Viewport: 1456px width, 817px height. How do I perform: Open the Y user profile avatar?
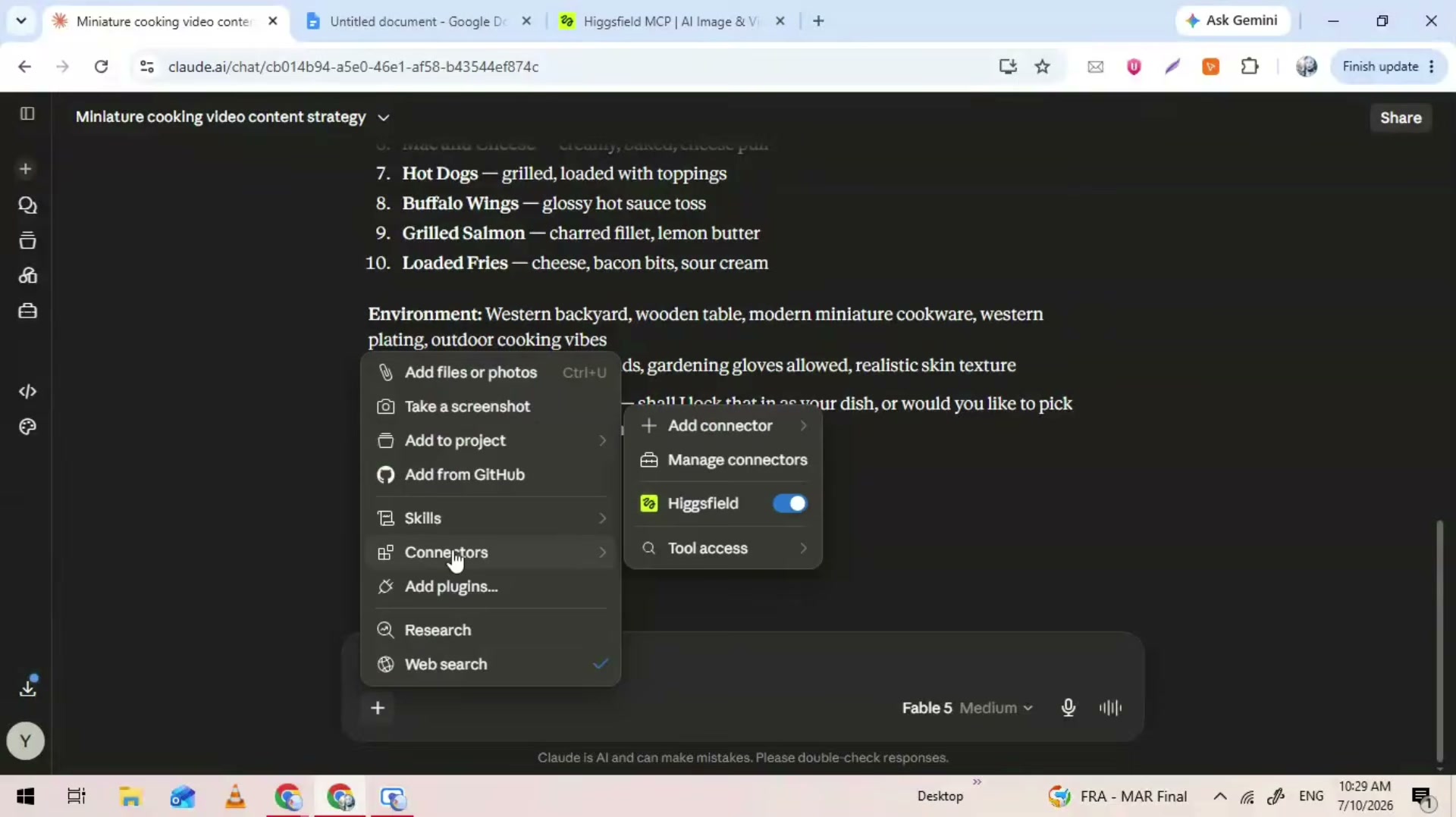tap(25, 740)
